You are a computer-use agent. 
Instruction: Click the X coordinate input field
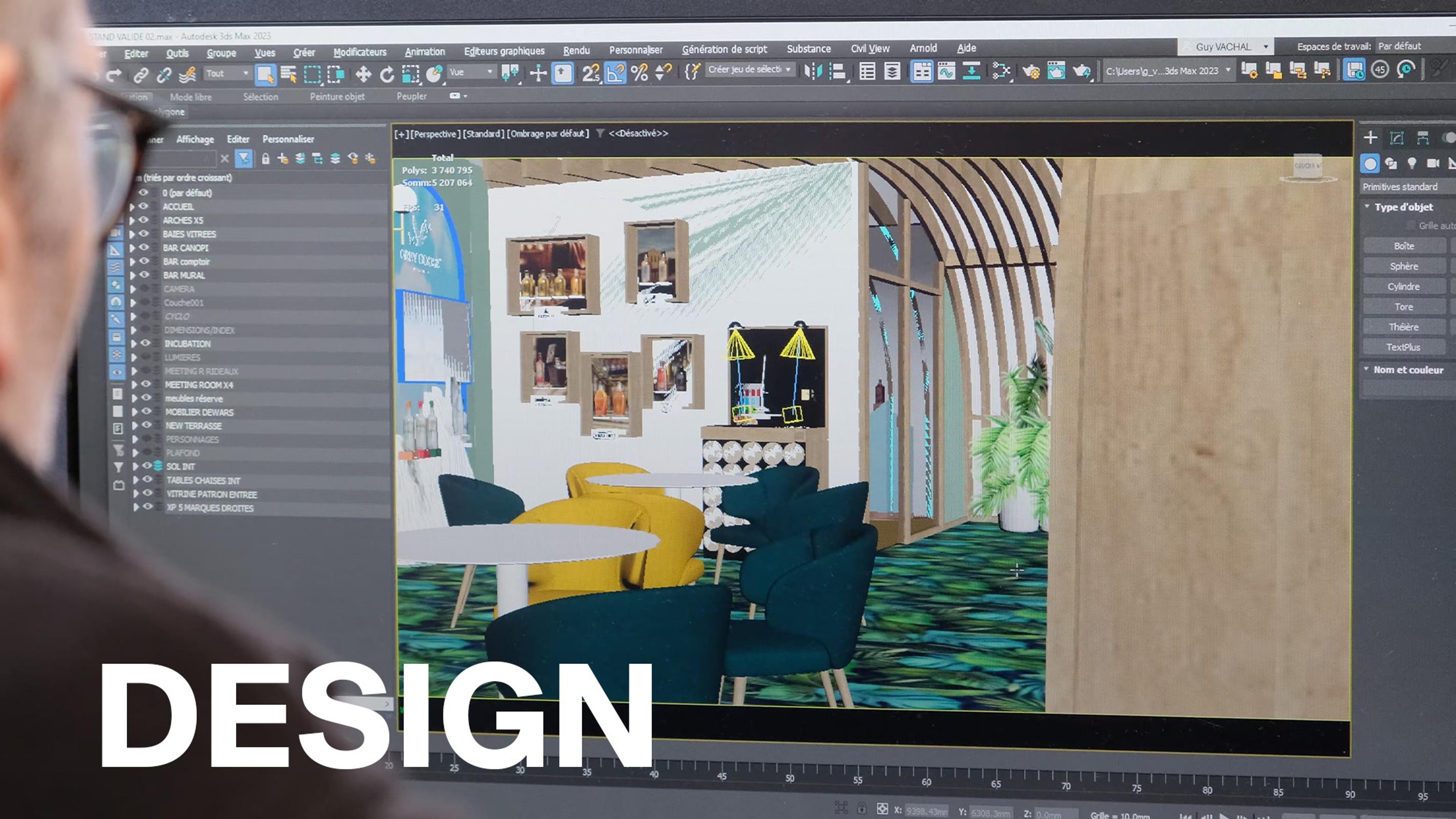927,811
